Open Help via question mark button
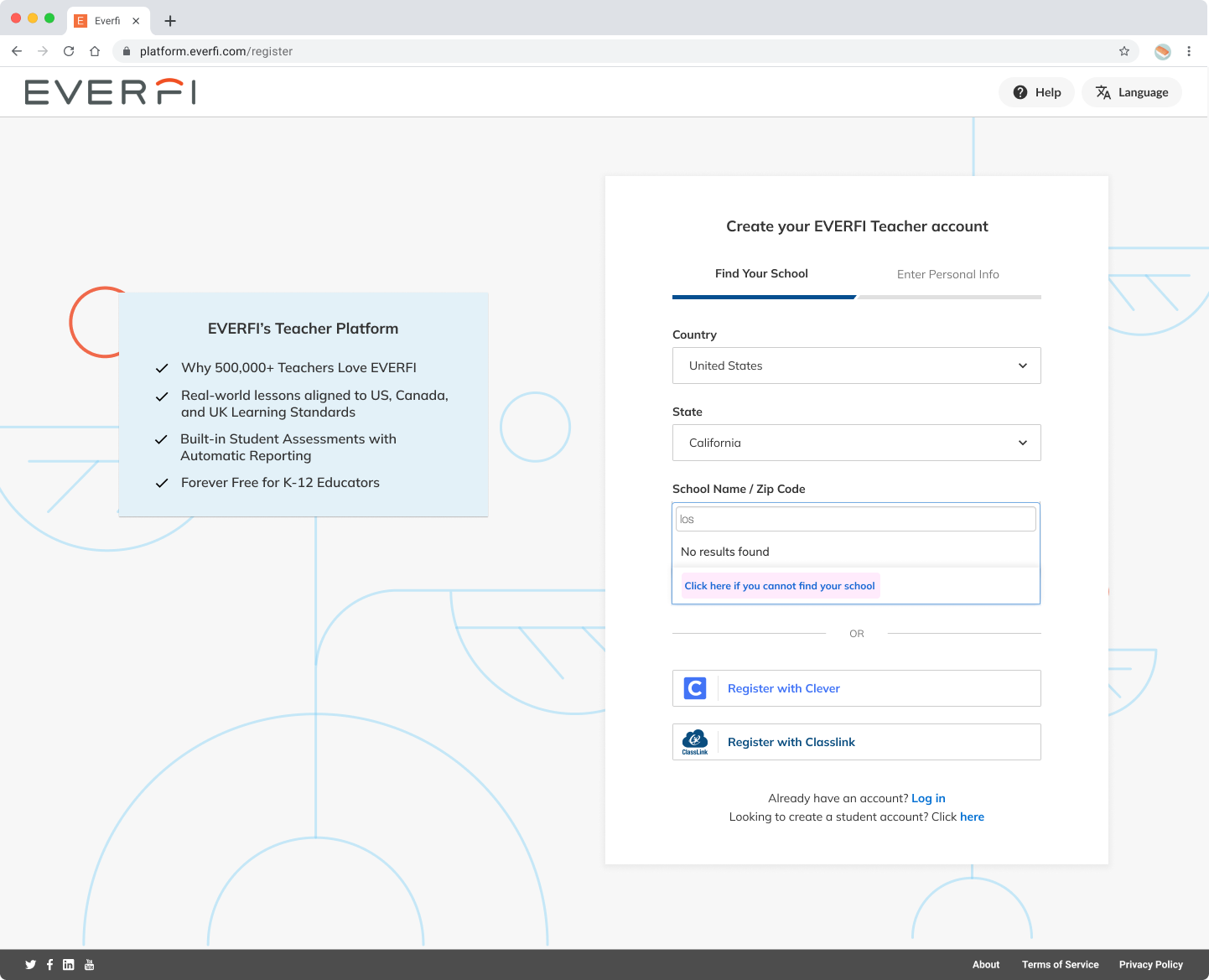Image resolution: width=1209 pixels, height=980 pixels. click(1036, 92)
